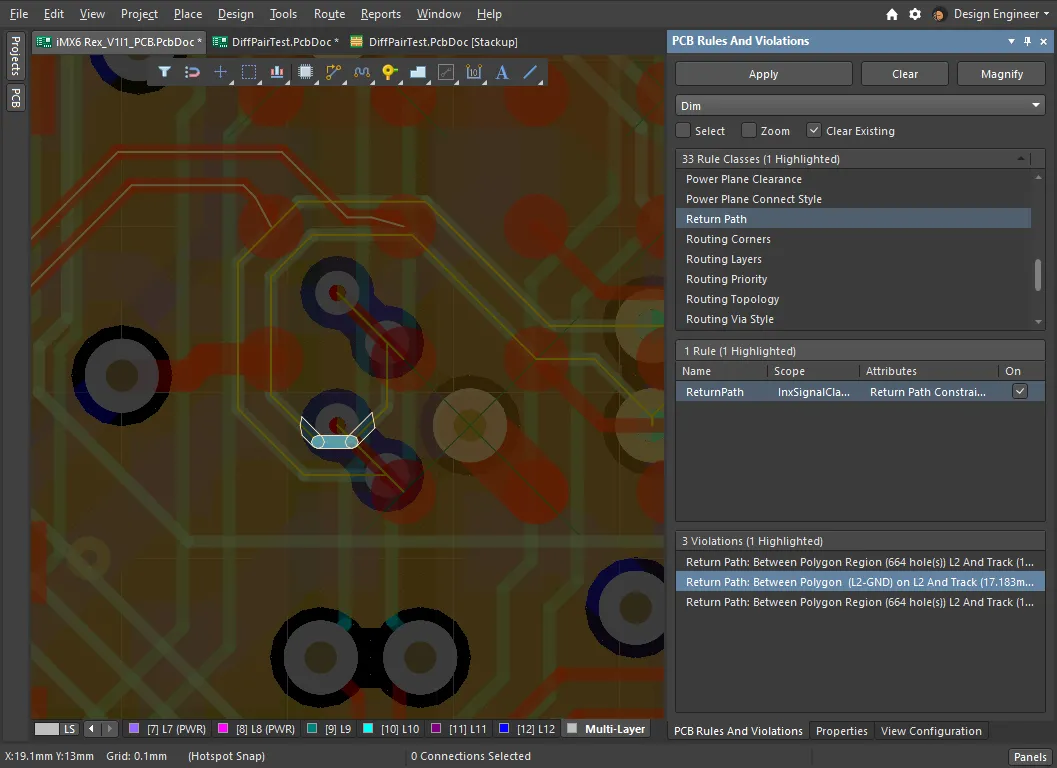Tick the Zoom checkbox
The width and height of the screenshot is (1057, 768).
[x=749, y=131]
